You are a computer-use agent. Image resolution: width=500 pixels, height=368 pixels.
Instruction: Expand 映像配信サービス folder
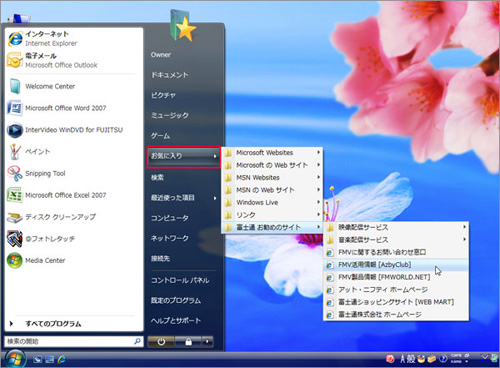click(x=396, y=227)
